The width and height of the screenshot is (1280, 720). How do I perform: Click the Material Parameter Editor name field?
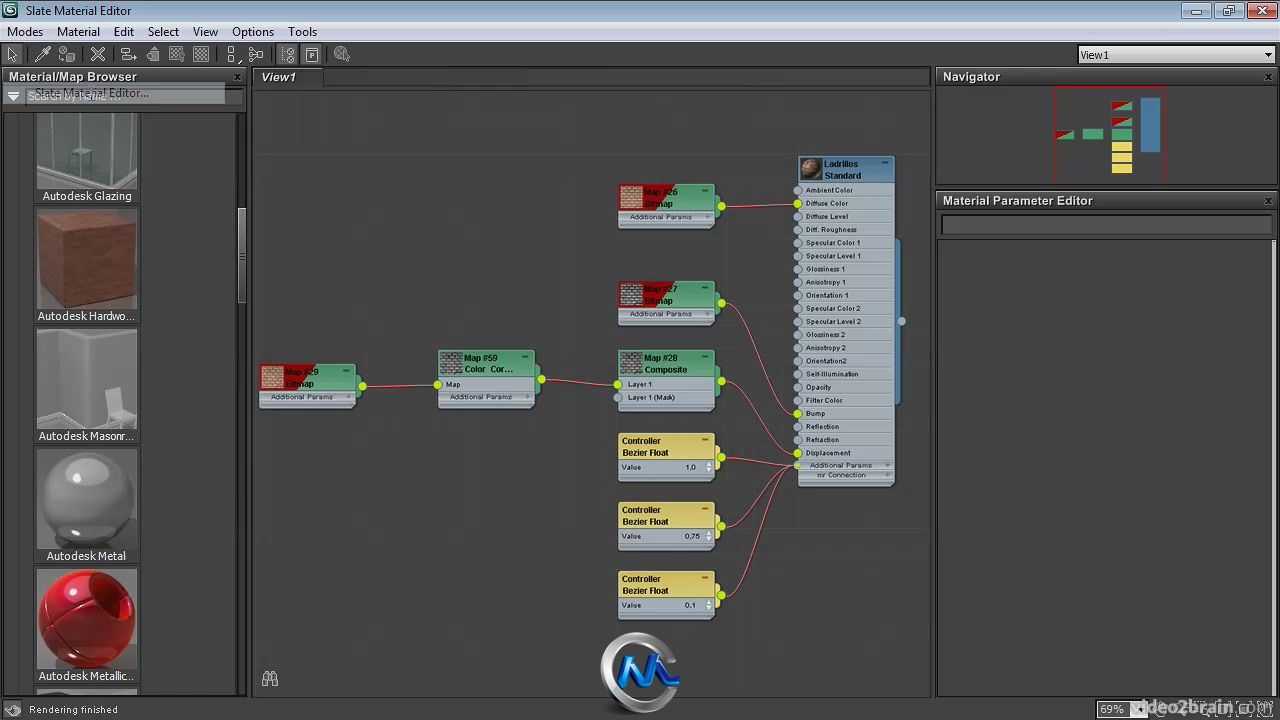tap(1106, 226)
